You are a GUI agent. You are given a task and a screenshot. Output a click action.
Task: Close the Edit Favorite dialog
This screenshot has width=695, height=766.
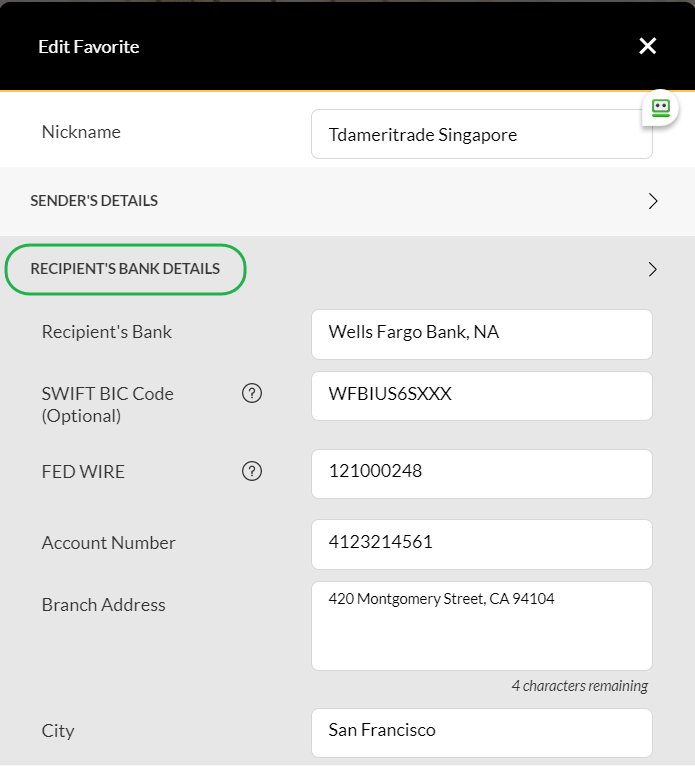coord(647,46)
